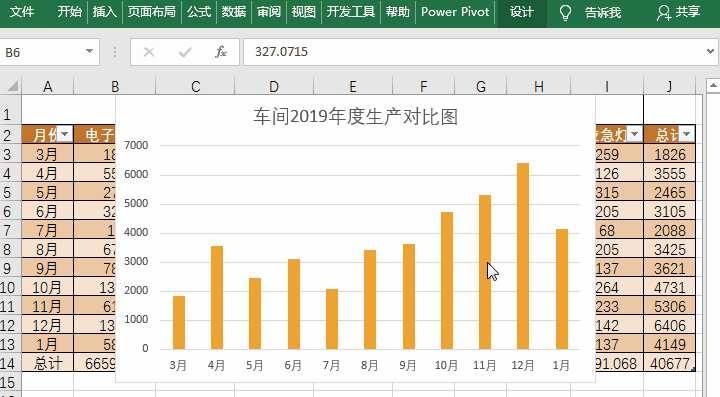The height and width of the screenshot is (397, 720).
Task: Select column I header
Action: click(607, 86)
